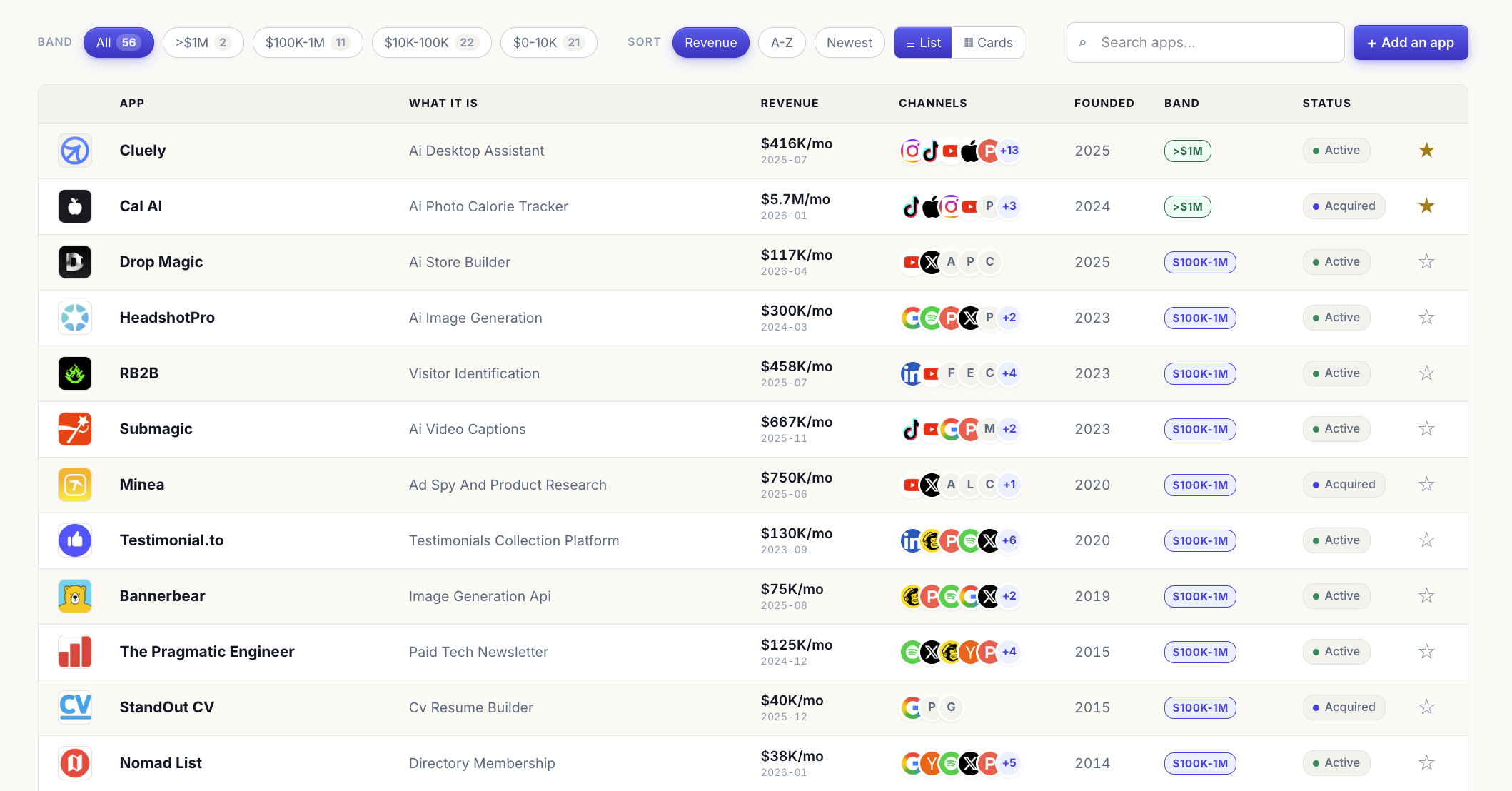This screenshot has width=1512, height=791.
Task: Unstar the Cal AI favorite star
Action: point(1426,206)
